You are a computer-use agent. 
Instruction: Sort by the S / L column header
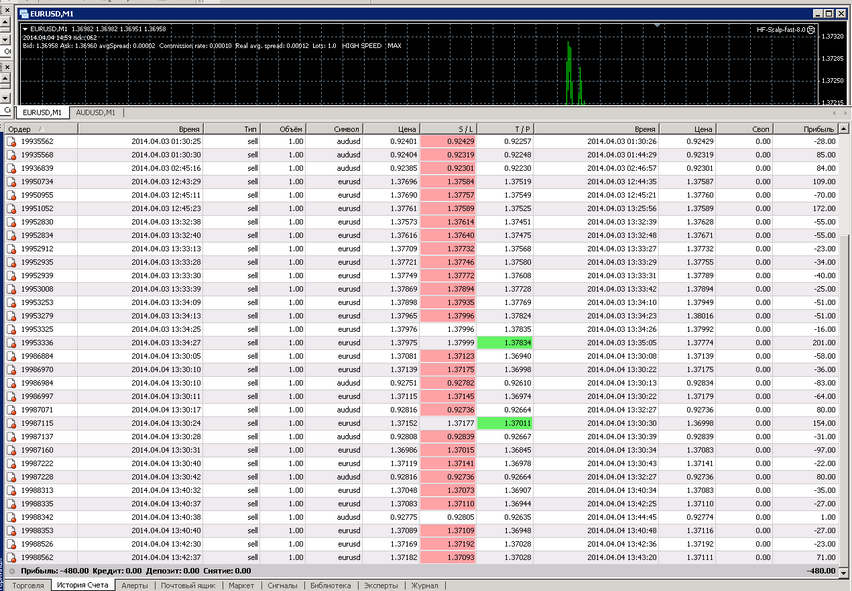[x=448, y=129]
